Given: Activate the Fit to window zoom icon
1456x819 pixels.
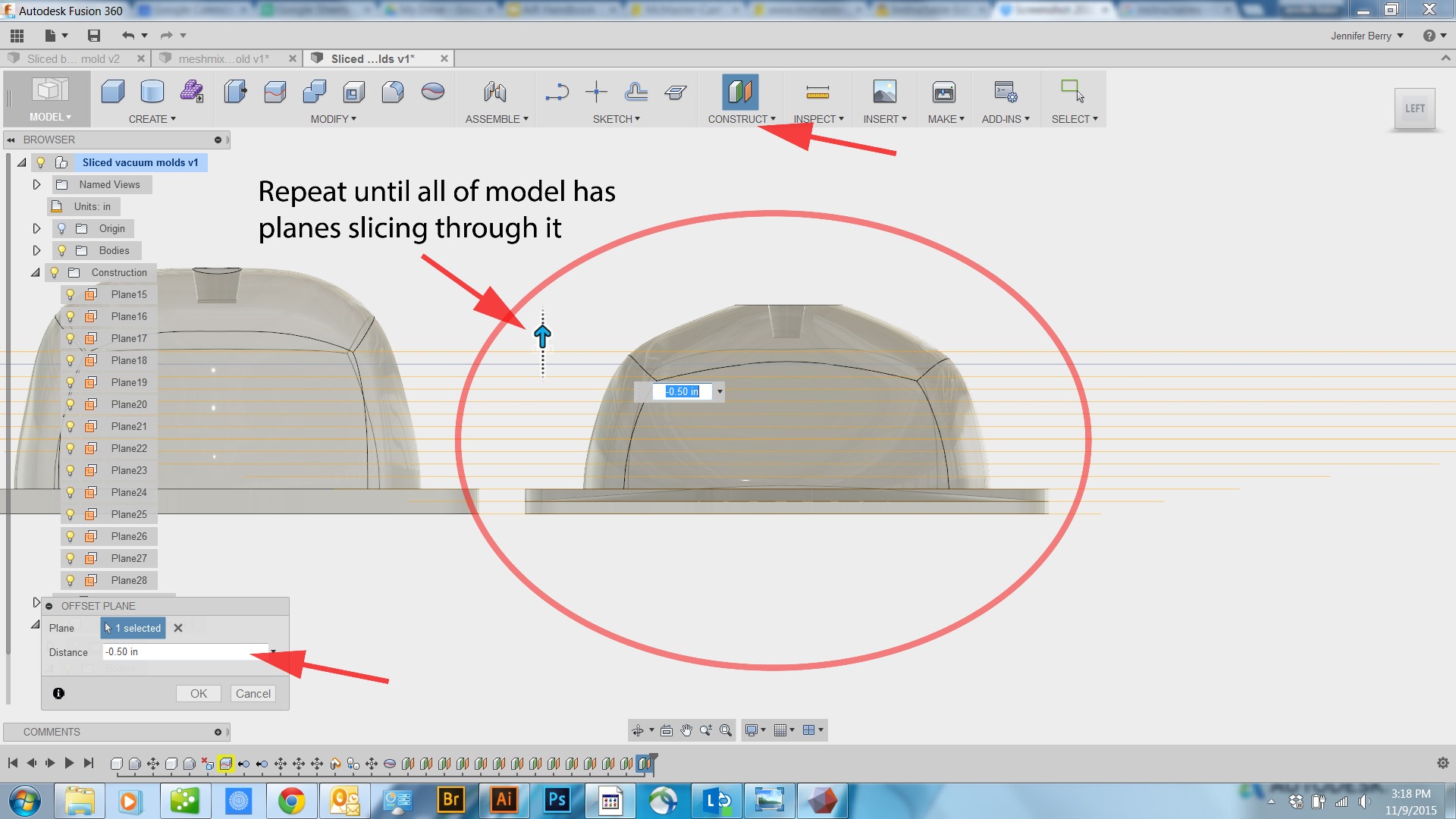Looking at the screenshot, I should click(726, 730).
